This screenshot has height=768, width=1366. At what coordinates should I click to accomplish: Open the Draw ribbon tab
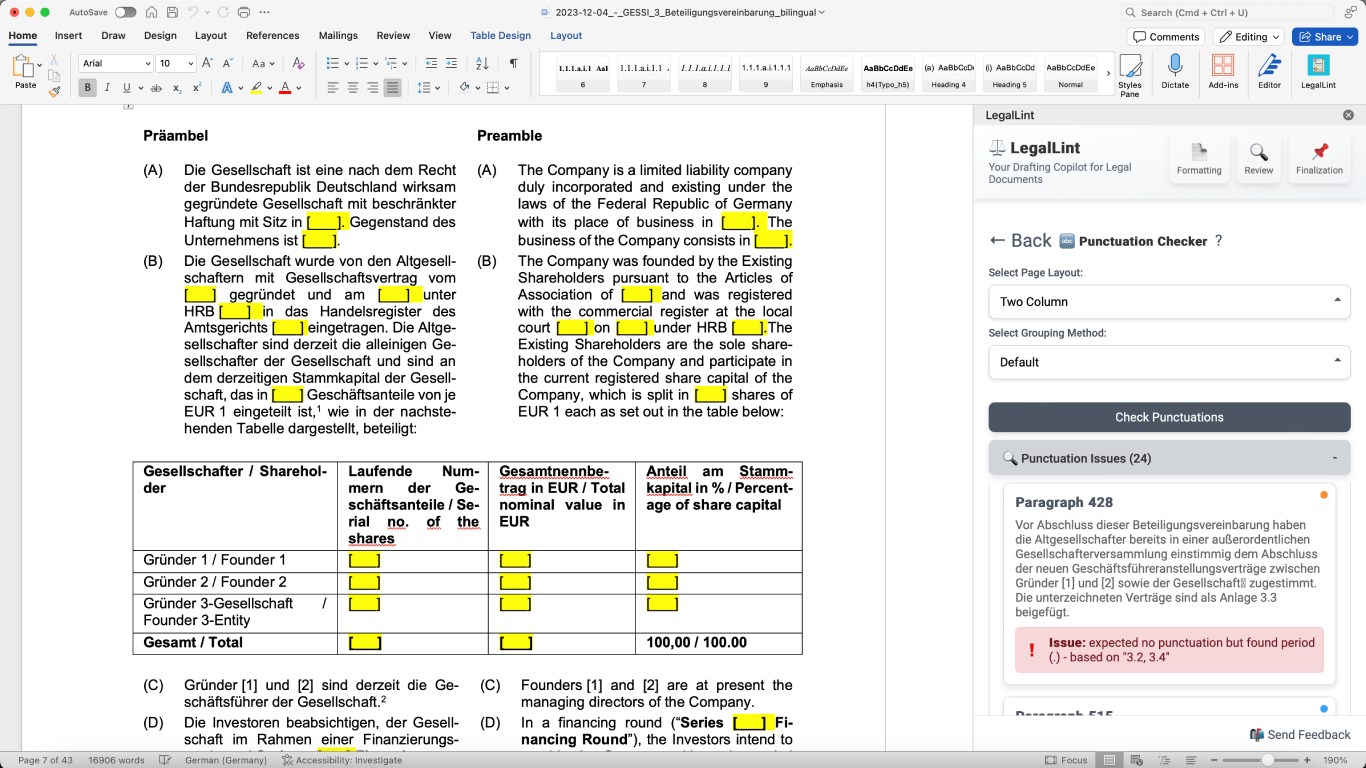point(113,36)
